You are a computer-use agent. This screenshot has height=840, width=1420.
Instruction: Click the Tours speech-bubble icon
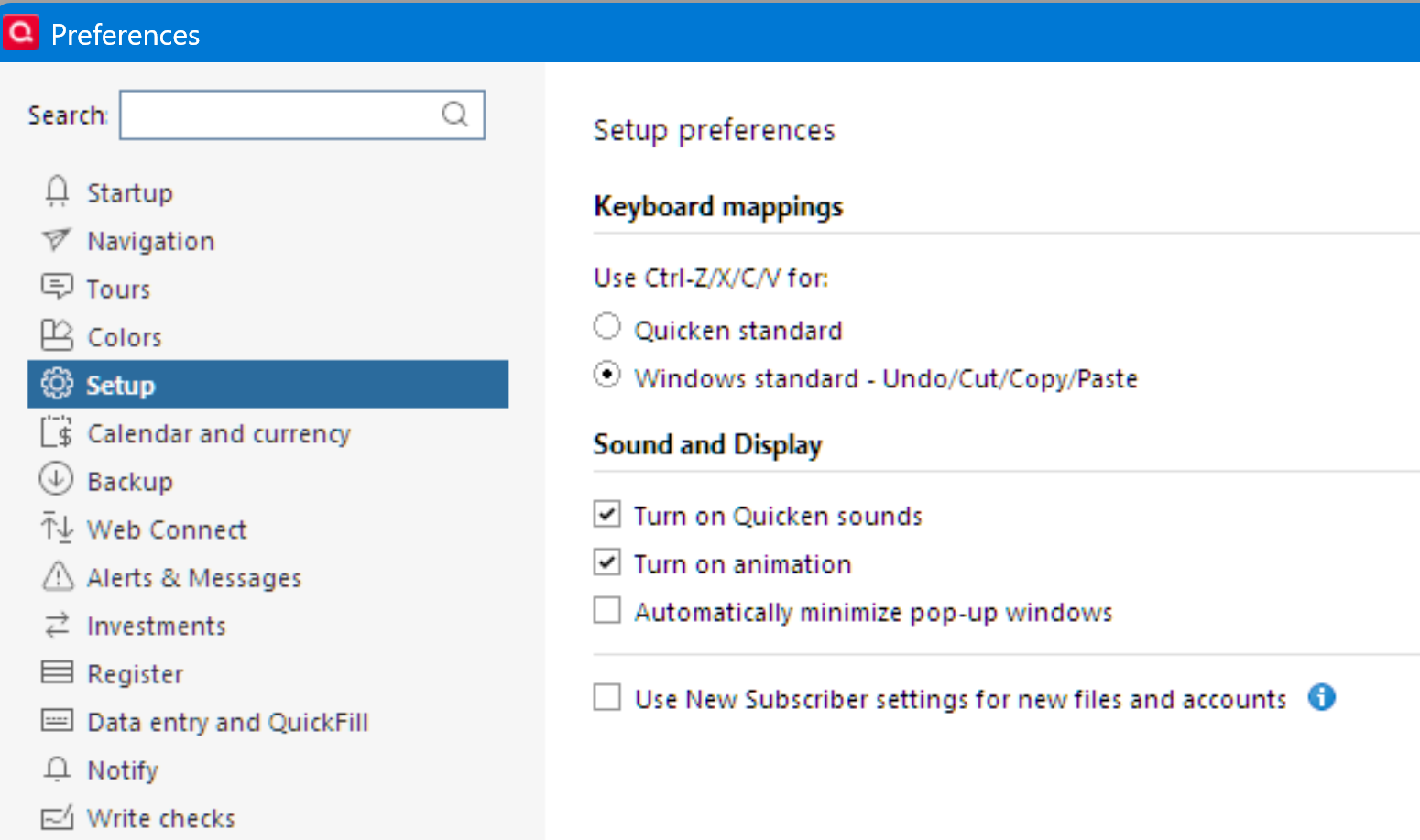tap(57, 288)
